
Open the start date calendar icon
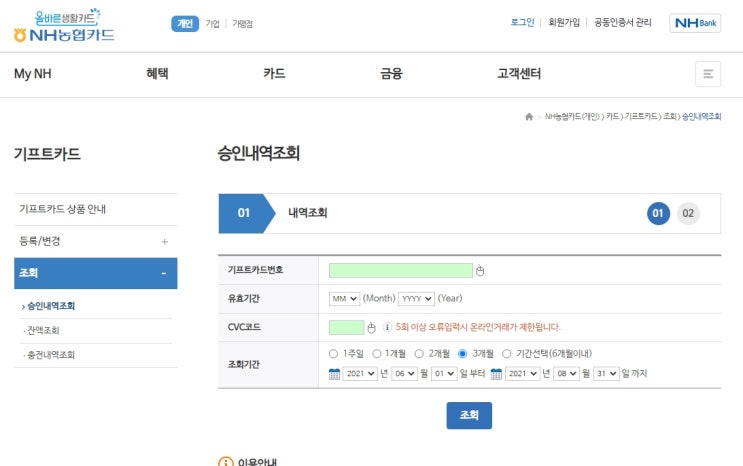(335, 374)
